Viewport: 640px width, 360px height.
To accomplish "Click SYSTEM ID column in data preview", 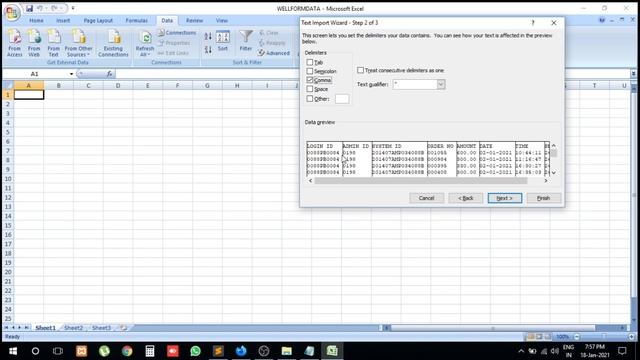I will tap(399, 159).
